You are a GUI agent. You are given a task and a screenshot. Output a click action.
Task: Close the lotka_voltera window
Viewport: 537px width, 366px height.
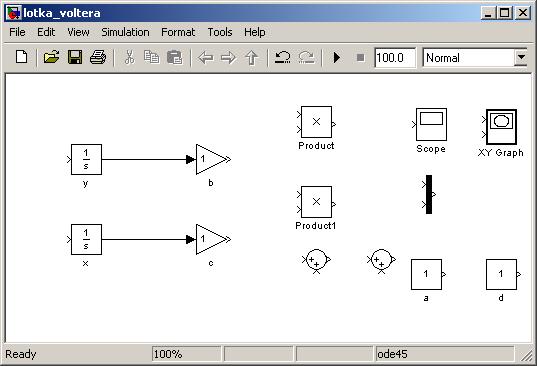523,13
